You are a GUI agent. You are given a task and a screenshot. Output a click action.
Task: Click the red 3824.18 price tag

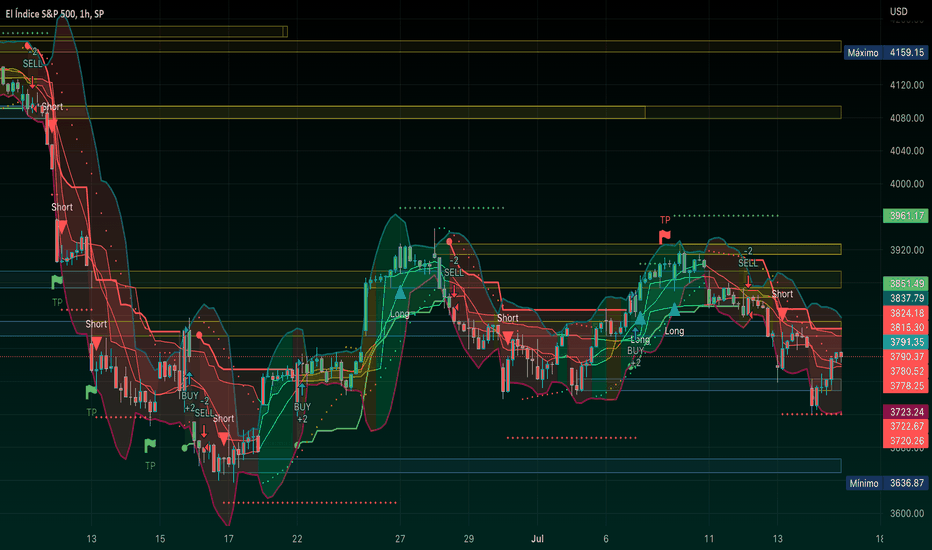click(906, 313)
